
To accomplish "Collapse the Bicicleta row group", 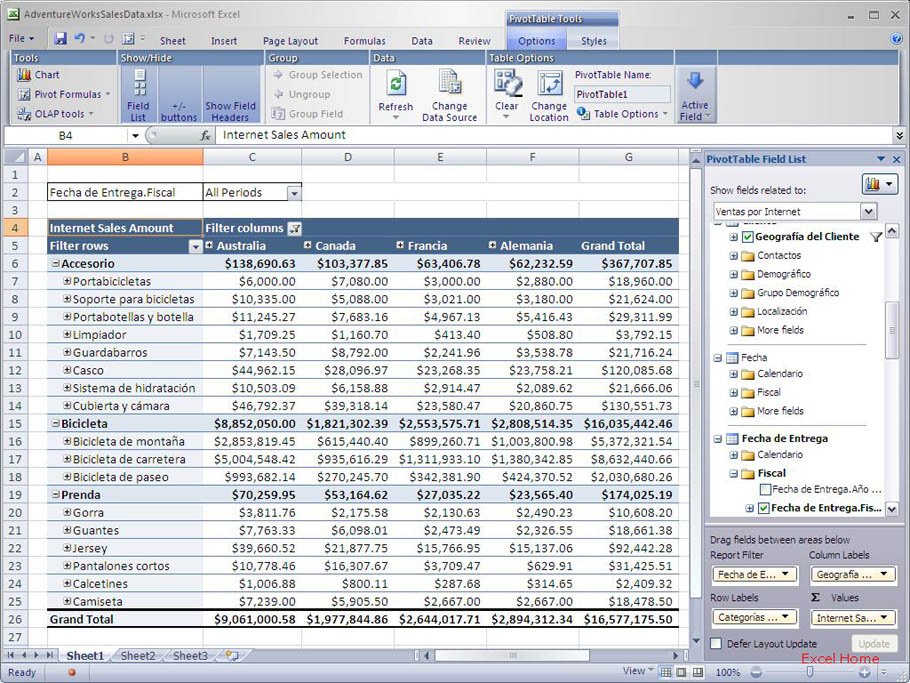I will (56, 424).
